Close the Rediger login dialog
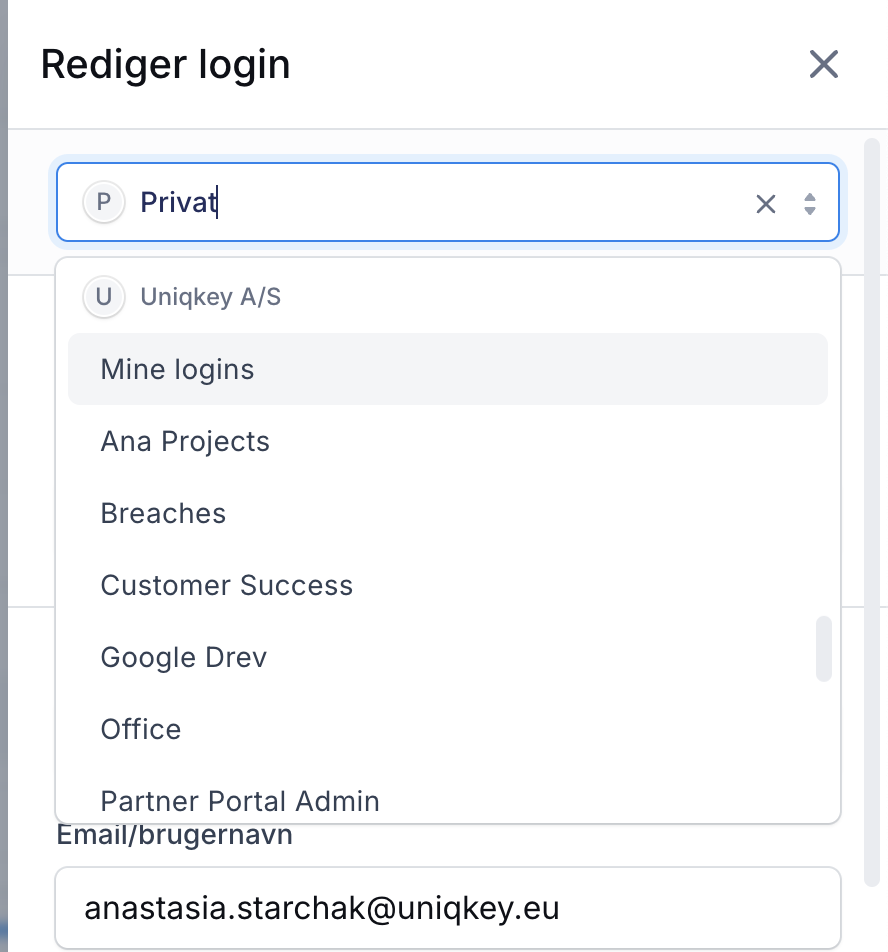Screen dimensions: 888x952 pos(824,64)
